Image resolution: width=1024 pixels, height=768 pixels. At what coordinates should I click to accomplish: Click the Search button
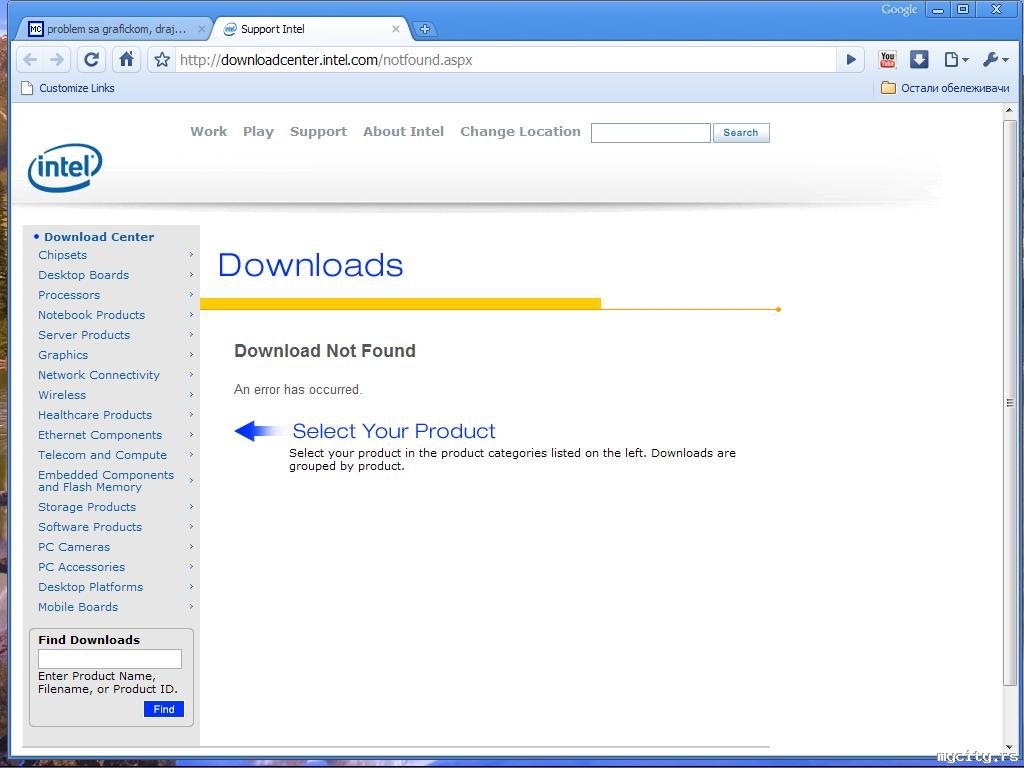pos(741,133)
